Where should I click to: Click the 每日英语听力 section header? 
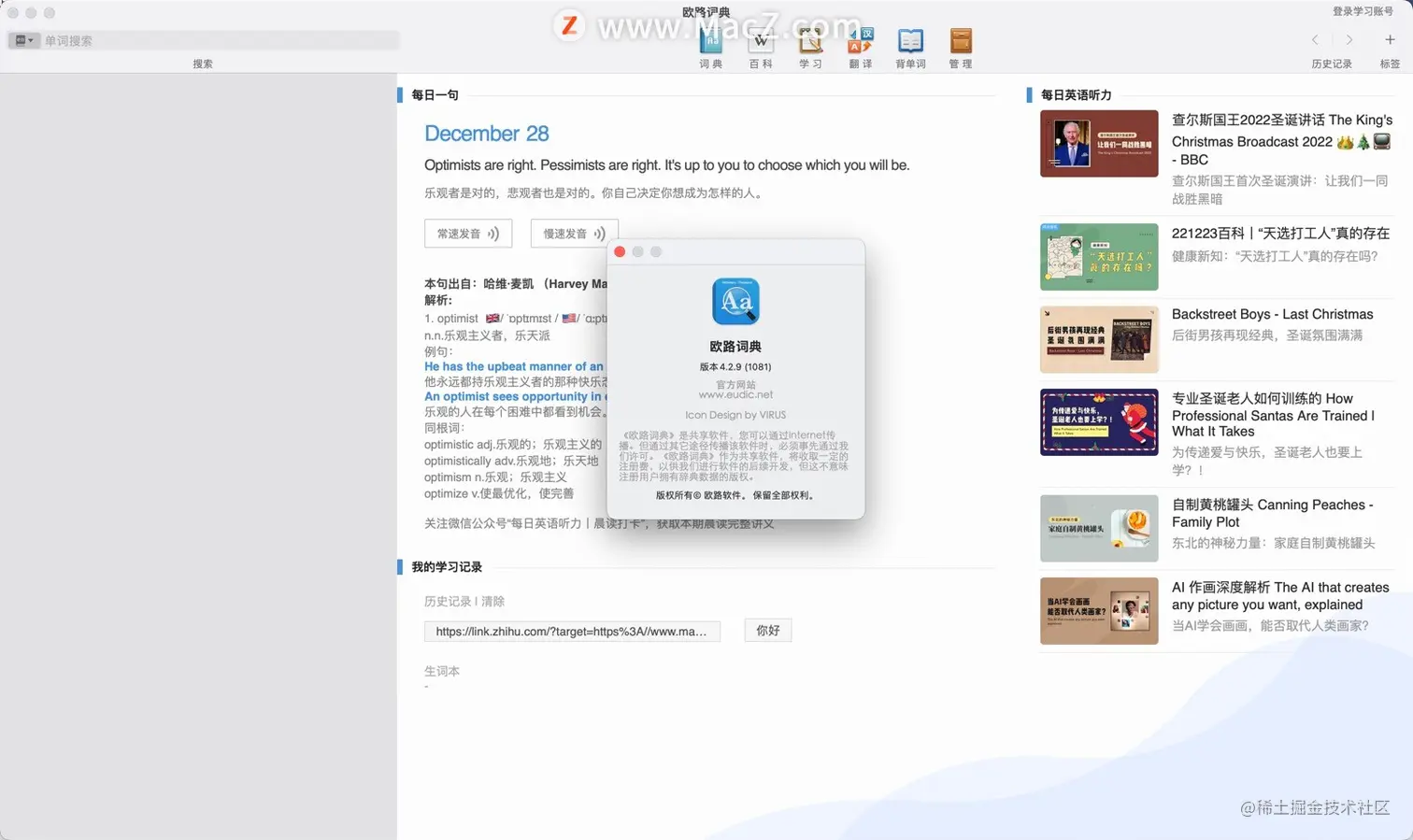click(1076, 95)
